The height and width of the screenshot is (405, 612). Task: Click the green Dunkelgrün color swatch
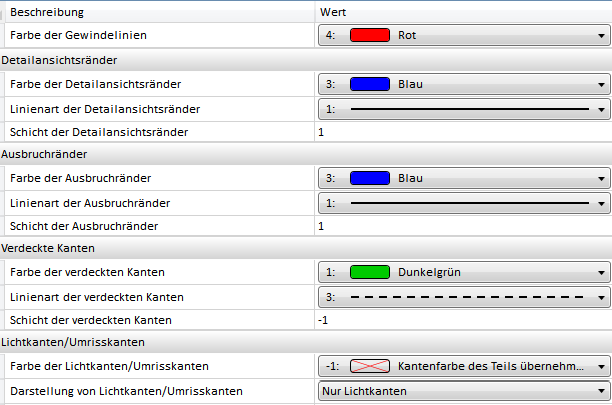pos(368,273)
